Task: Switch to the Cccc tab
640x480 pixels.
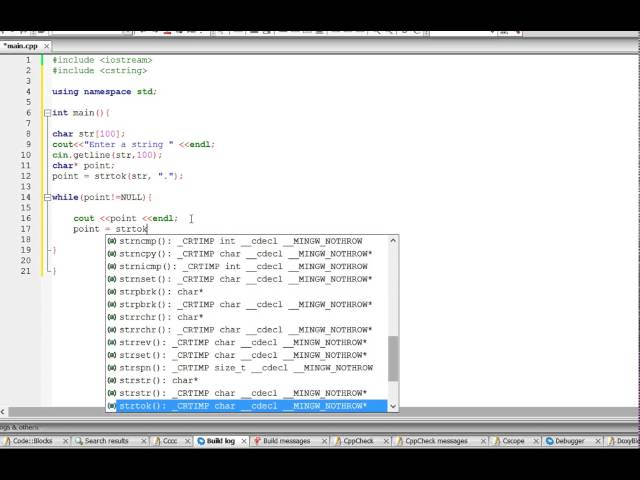Action: [x=169, y=441]
